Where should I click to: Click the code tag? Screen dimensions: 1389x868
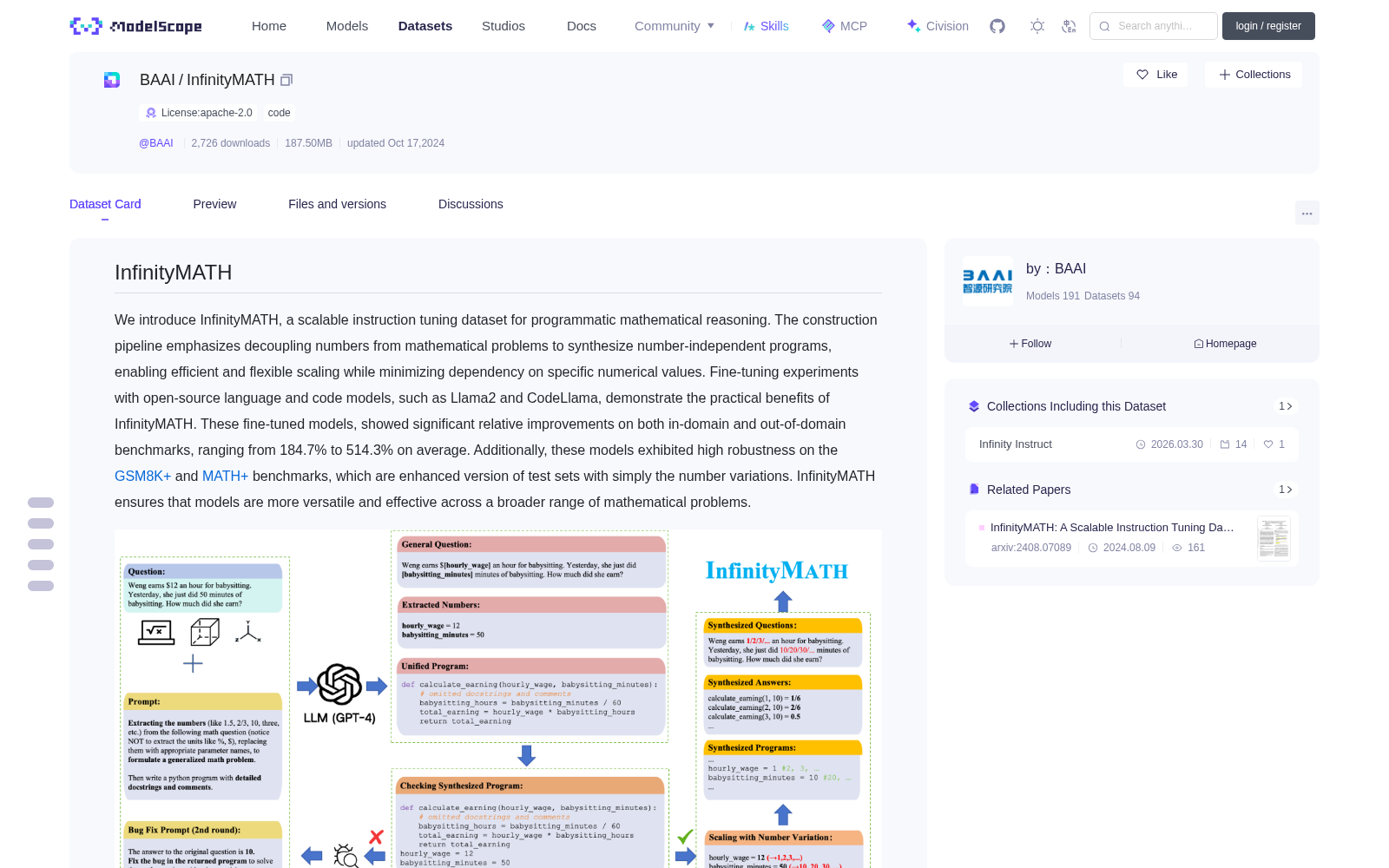280,113
